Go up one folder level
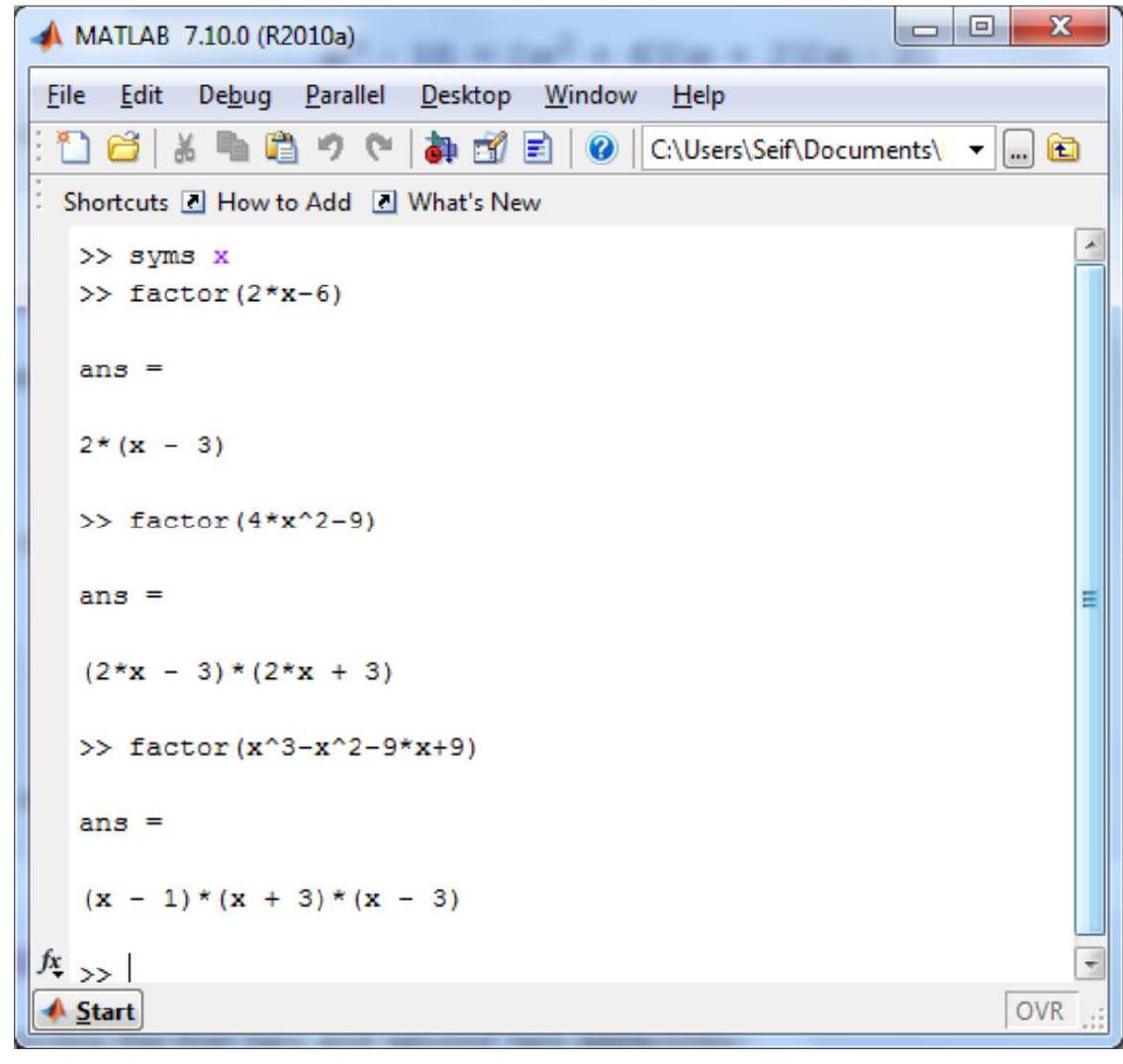Viewport: 1123px width, 1064px height. (x=1063, y=149)
